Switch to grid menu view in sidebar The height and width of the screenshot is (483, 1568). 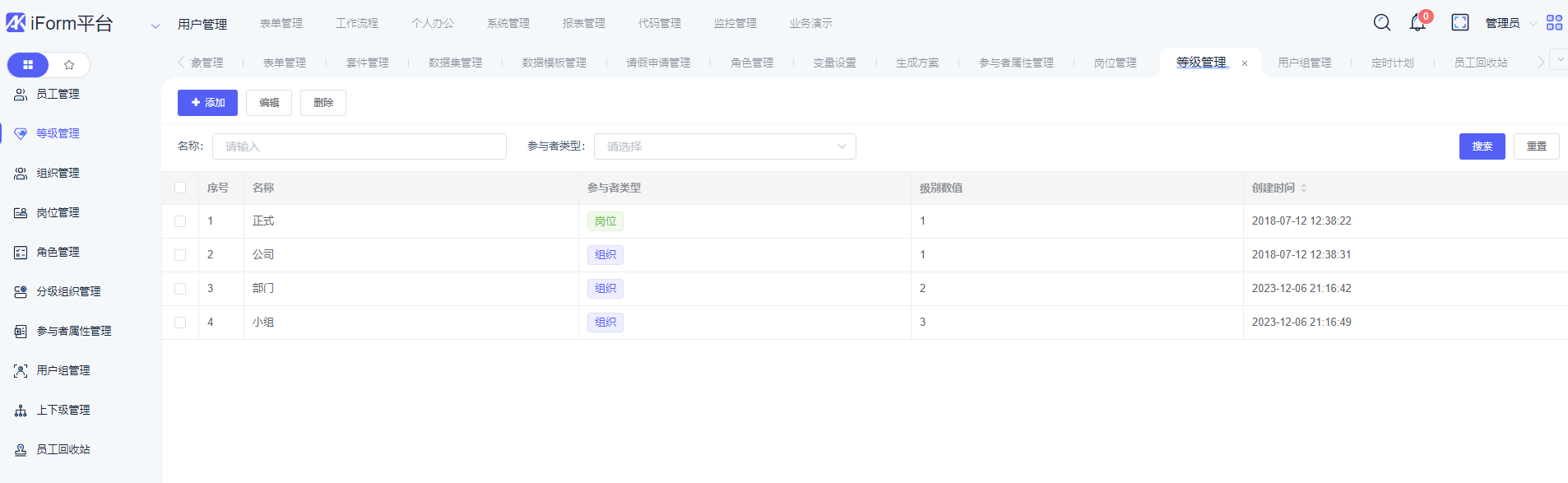click(x=28, y=65)
